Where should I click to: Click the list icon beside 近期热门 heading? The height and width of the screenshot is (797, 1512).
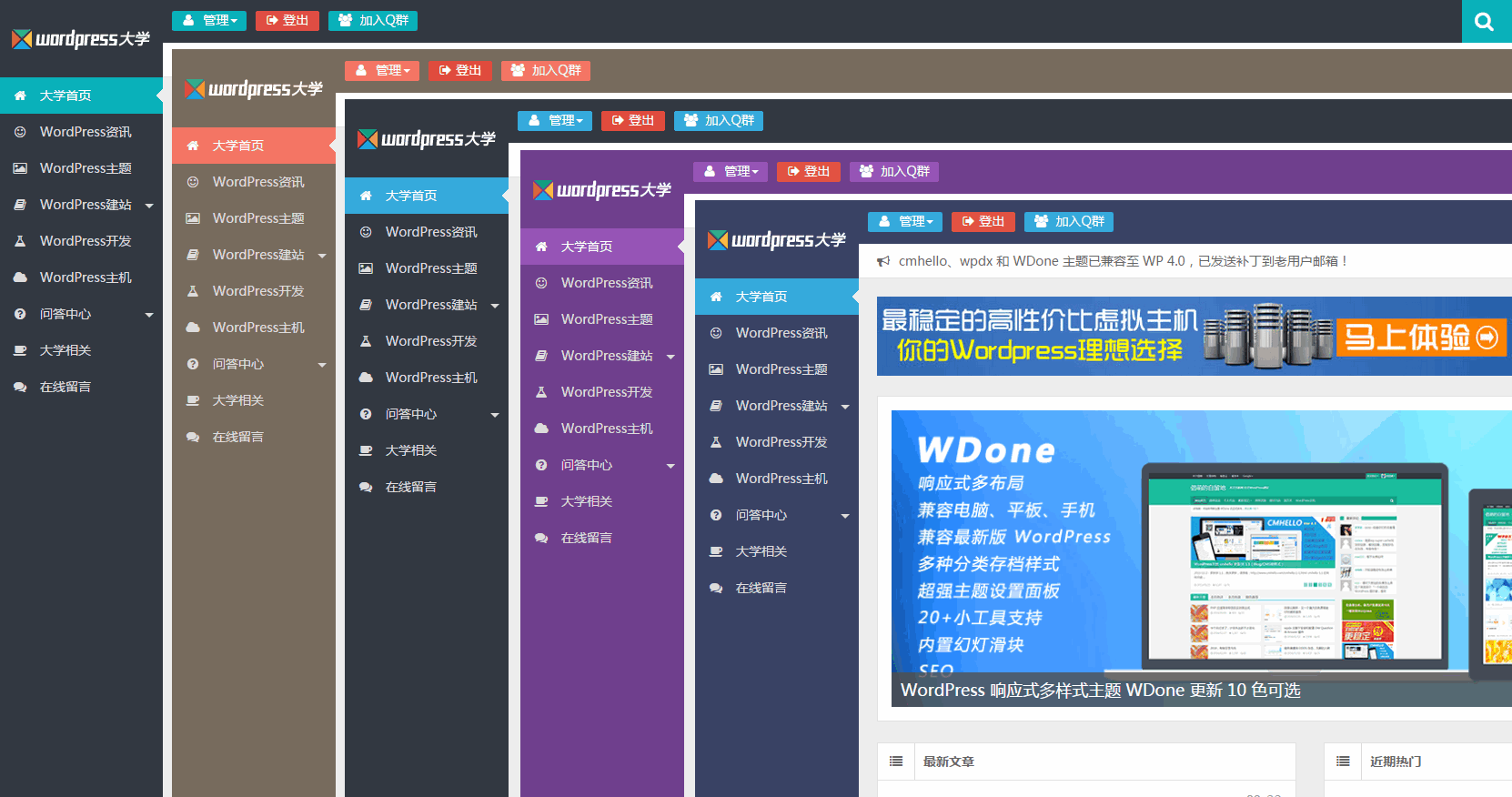[x=1343, y=762]
